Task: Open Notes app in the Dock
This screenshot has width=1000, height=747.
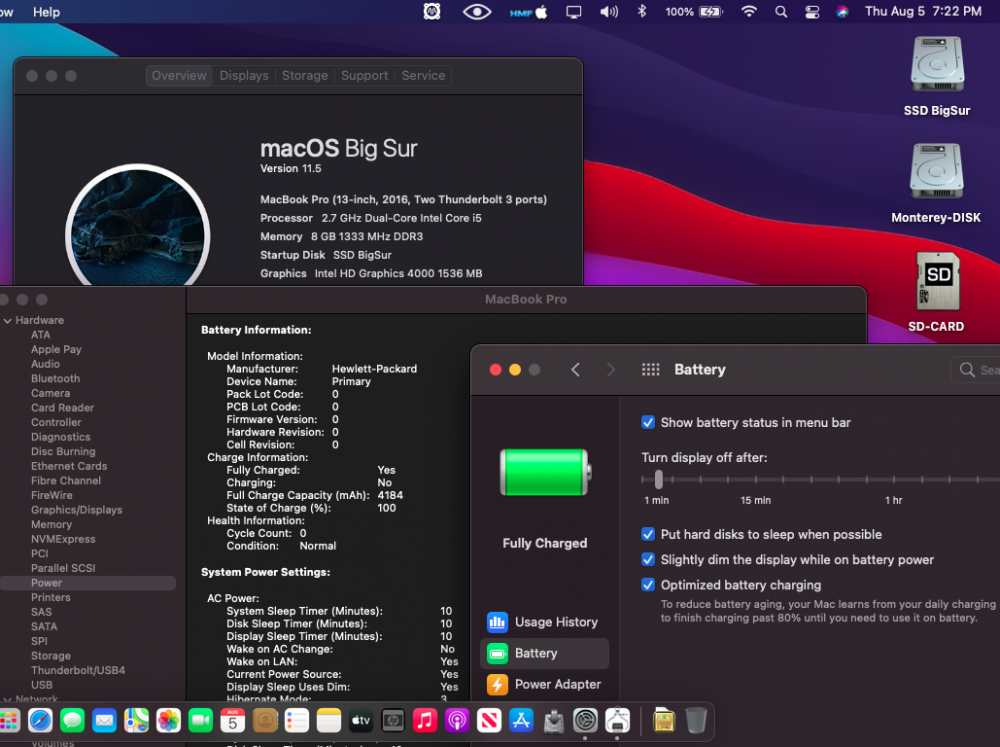Action: (328, 721)
